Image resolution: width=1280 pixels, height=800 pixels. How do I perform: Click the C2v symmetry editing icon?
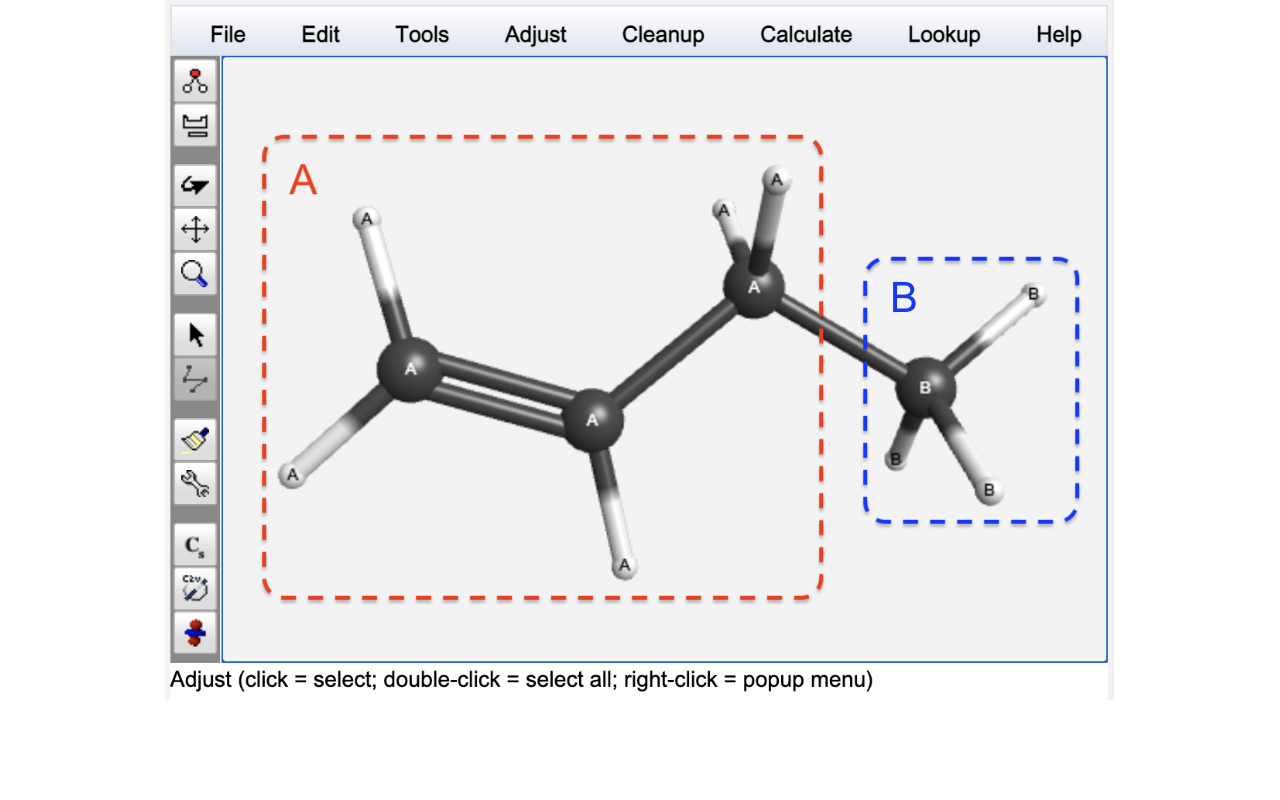point(195,589)
